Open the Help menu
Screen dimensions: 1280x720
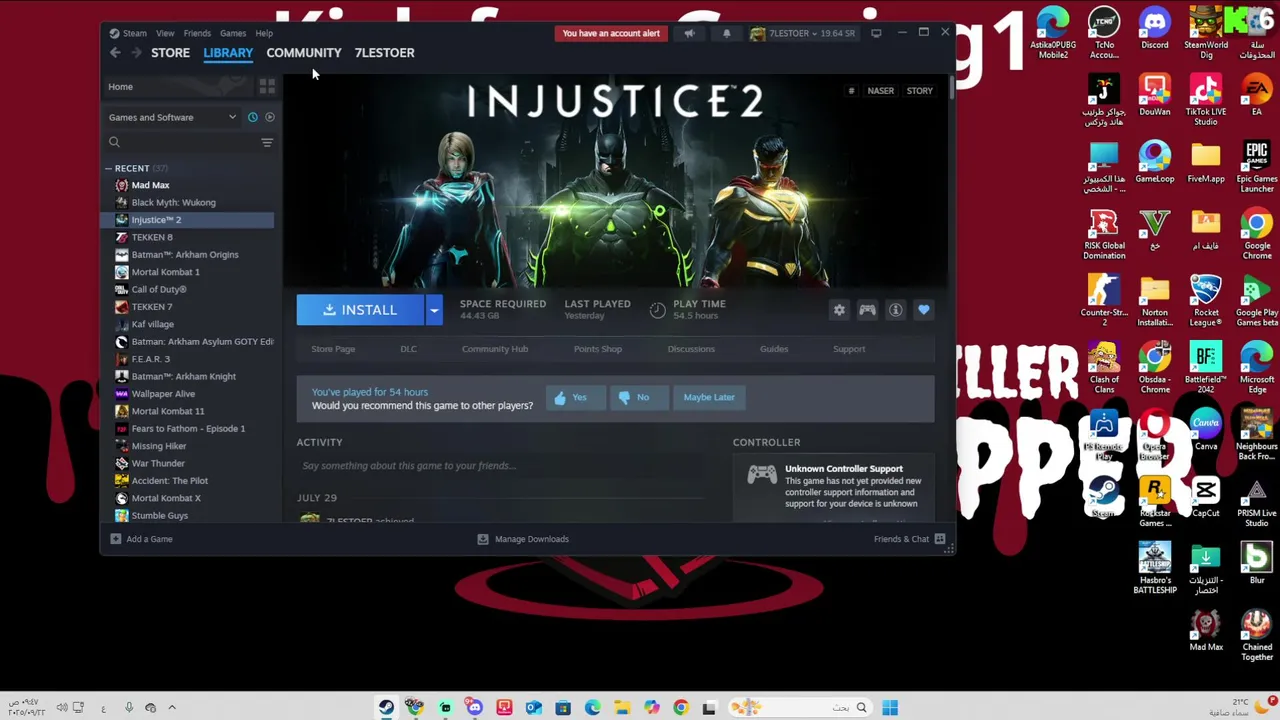[x=264, y=33]
